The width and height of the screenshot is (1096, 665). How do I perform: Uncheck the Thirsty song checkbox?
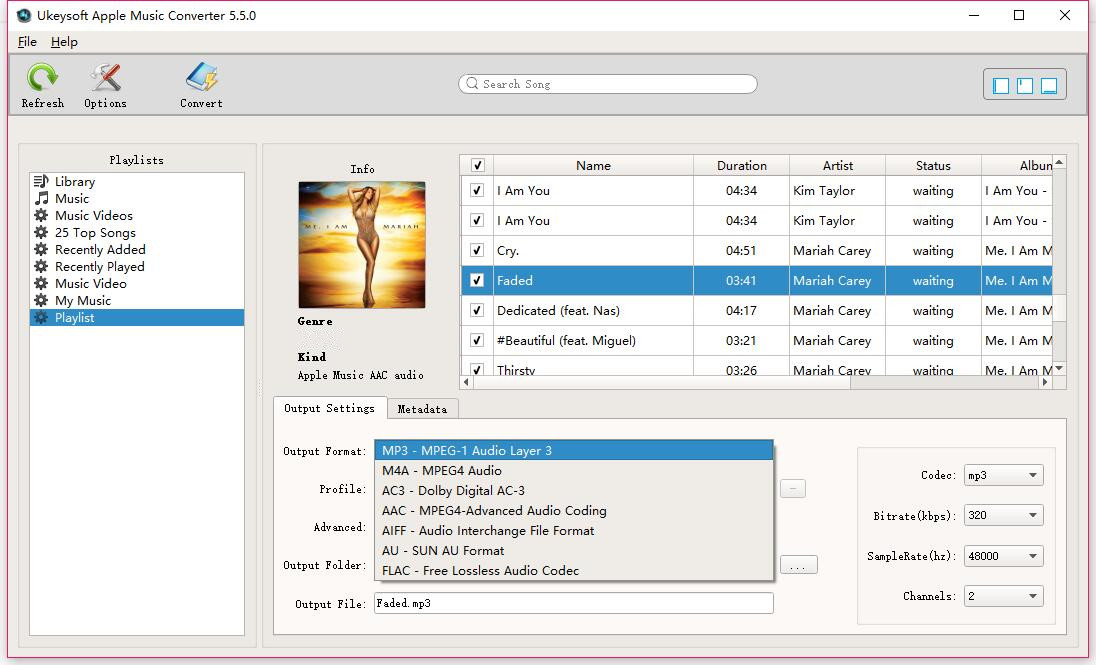(477, 369)
